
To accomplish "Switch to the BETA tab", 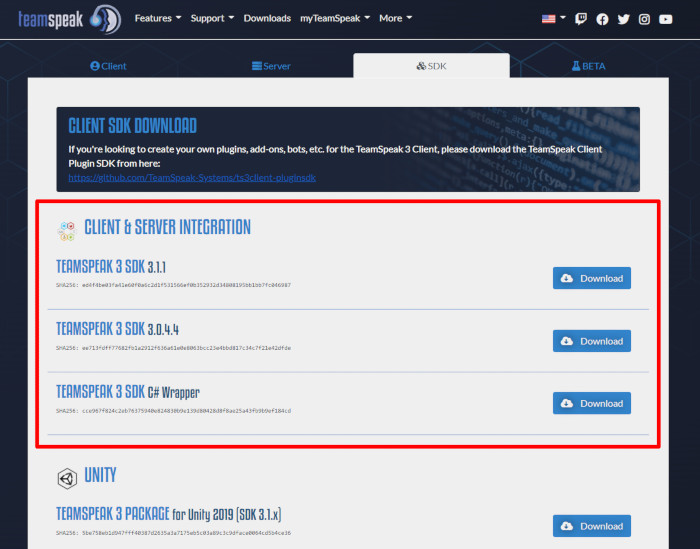I will pyautogui.click(x=588, y=66).
